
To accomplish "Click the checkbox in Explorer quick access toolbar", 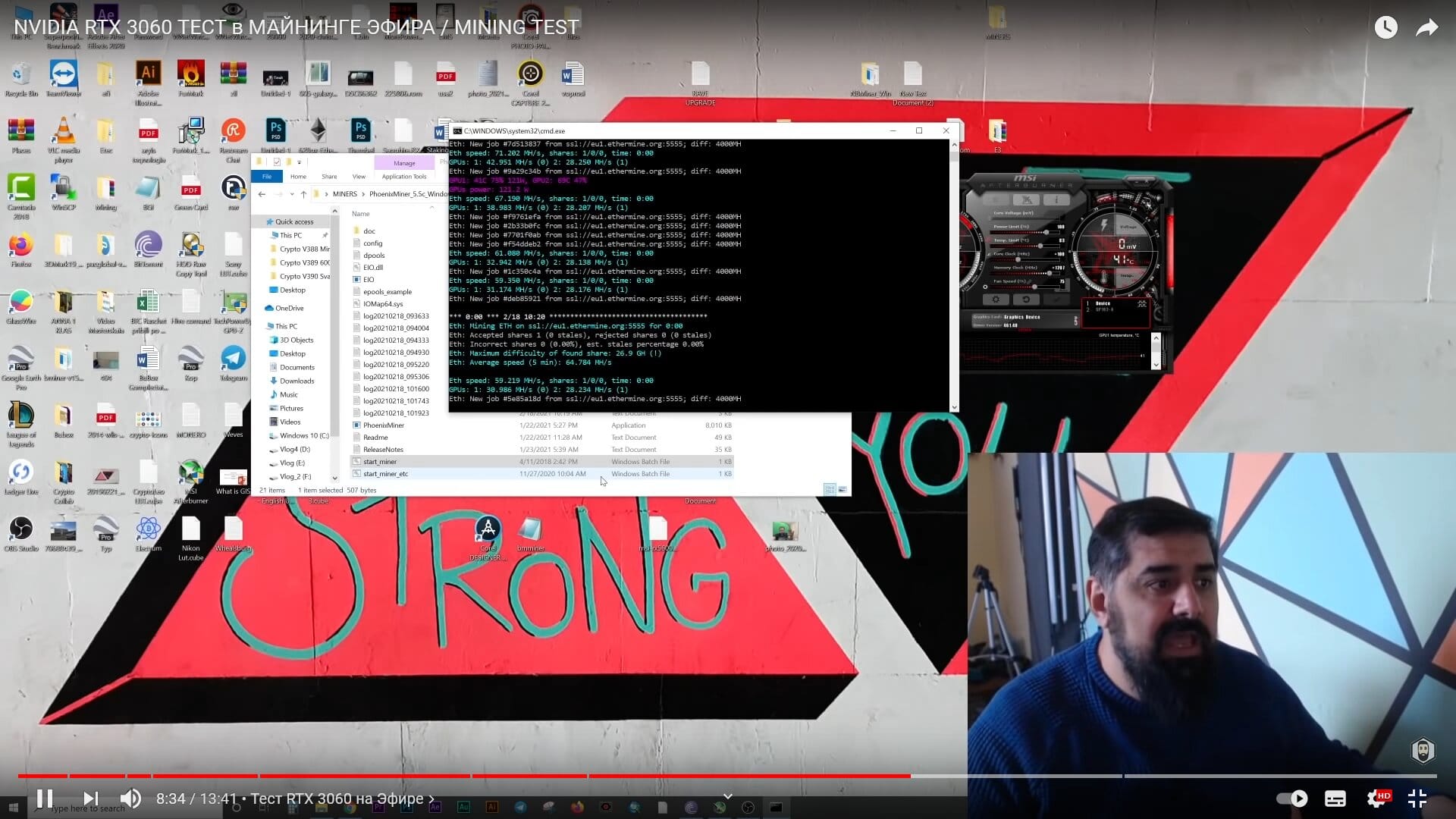I will pos(277,162).
